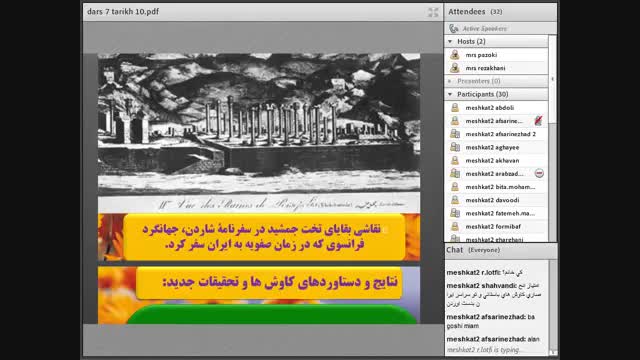Collapse the Hosts (2) group

450,42
